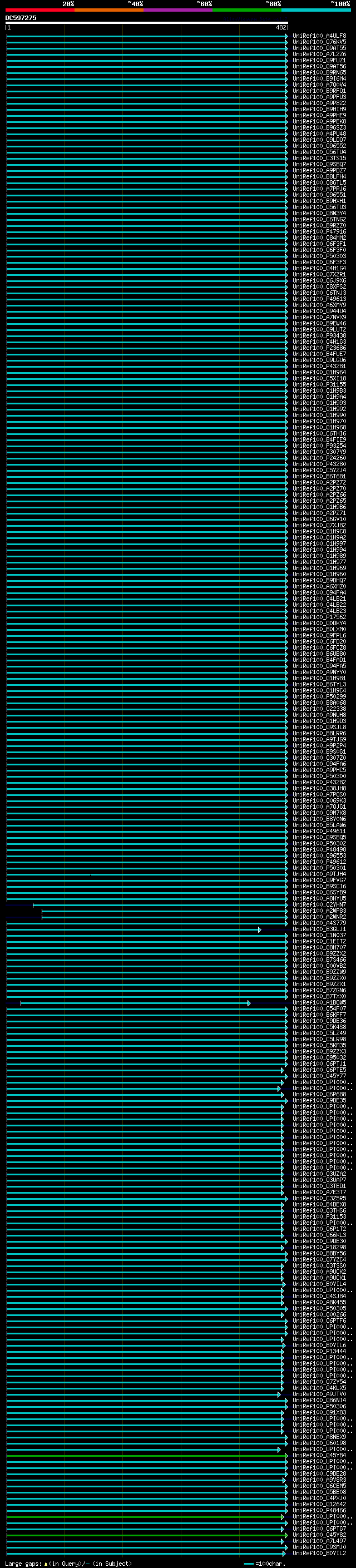Screen dimensions: 356x1568
Task: Select hit label UniRef100_A2WP83
Action: [319, 911]
